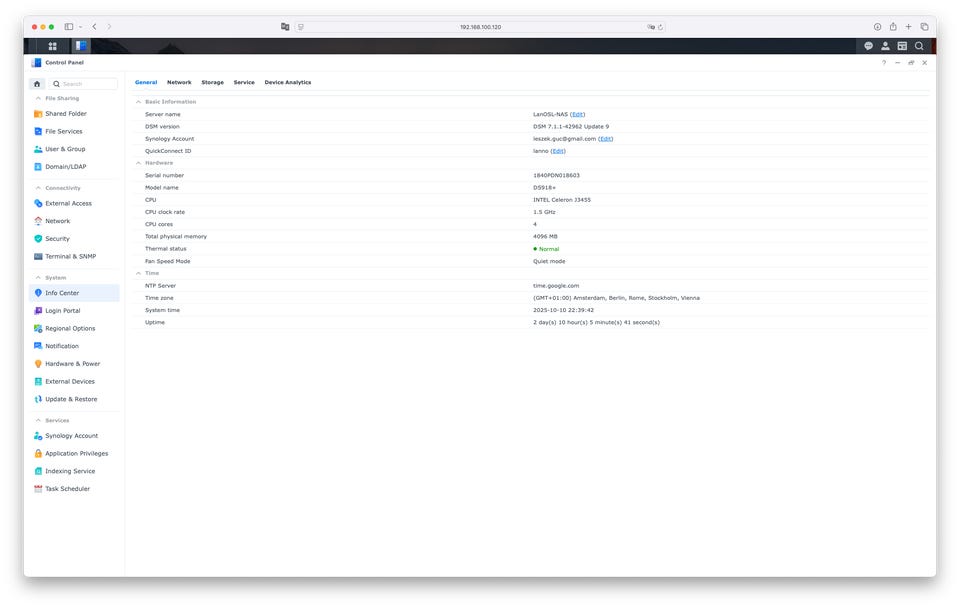Edit the server name LanOSL-NAS
Viewport: 960px width, 608px height.
[x=577, y=114]
